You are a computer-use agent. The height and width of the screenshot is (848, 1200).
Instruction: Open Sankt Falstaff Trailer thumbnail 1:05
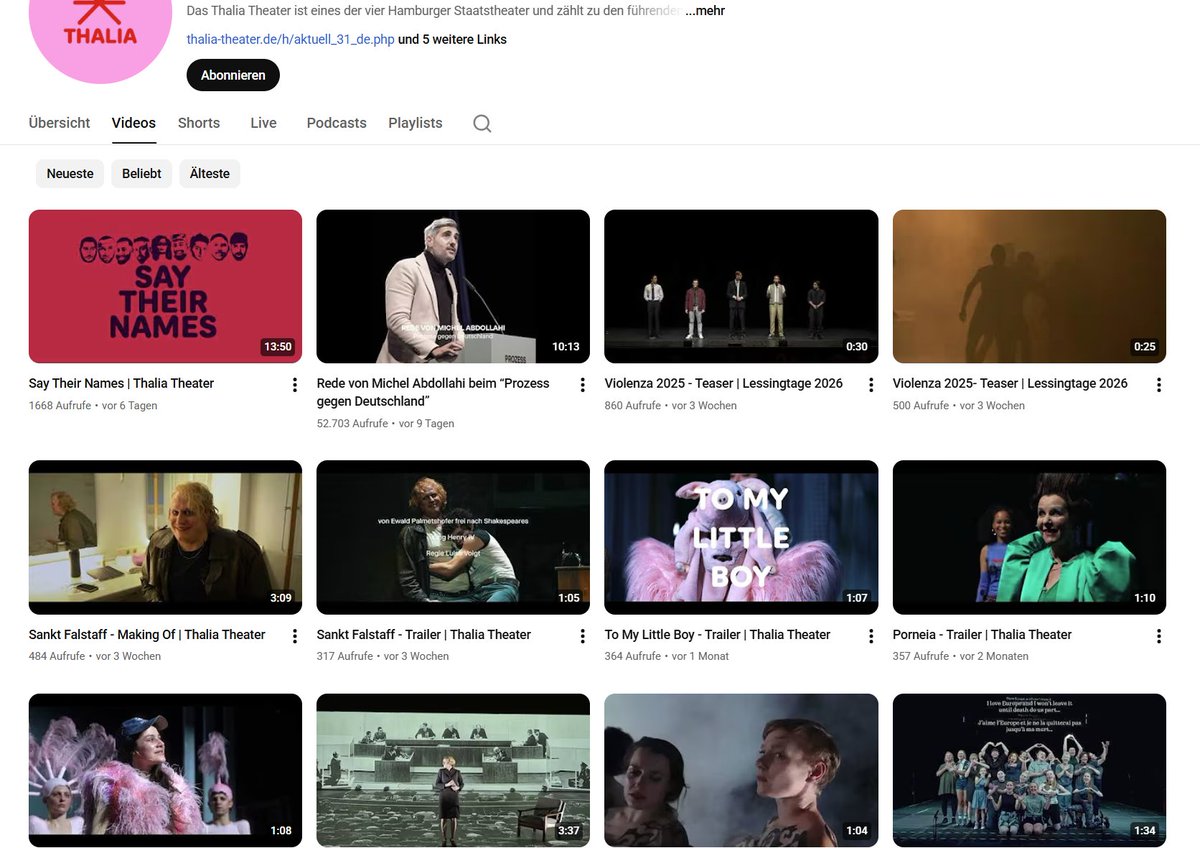(x=453, y=537)
